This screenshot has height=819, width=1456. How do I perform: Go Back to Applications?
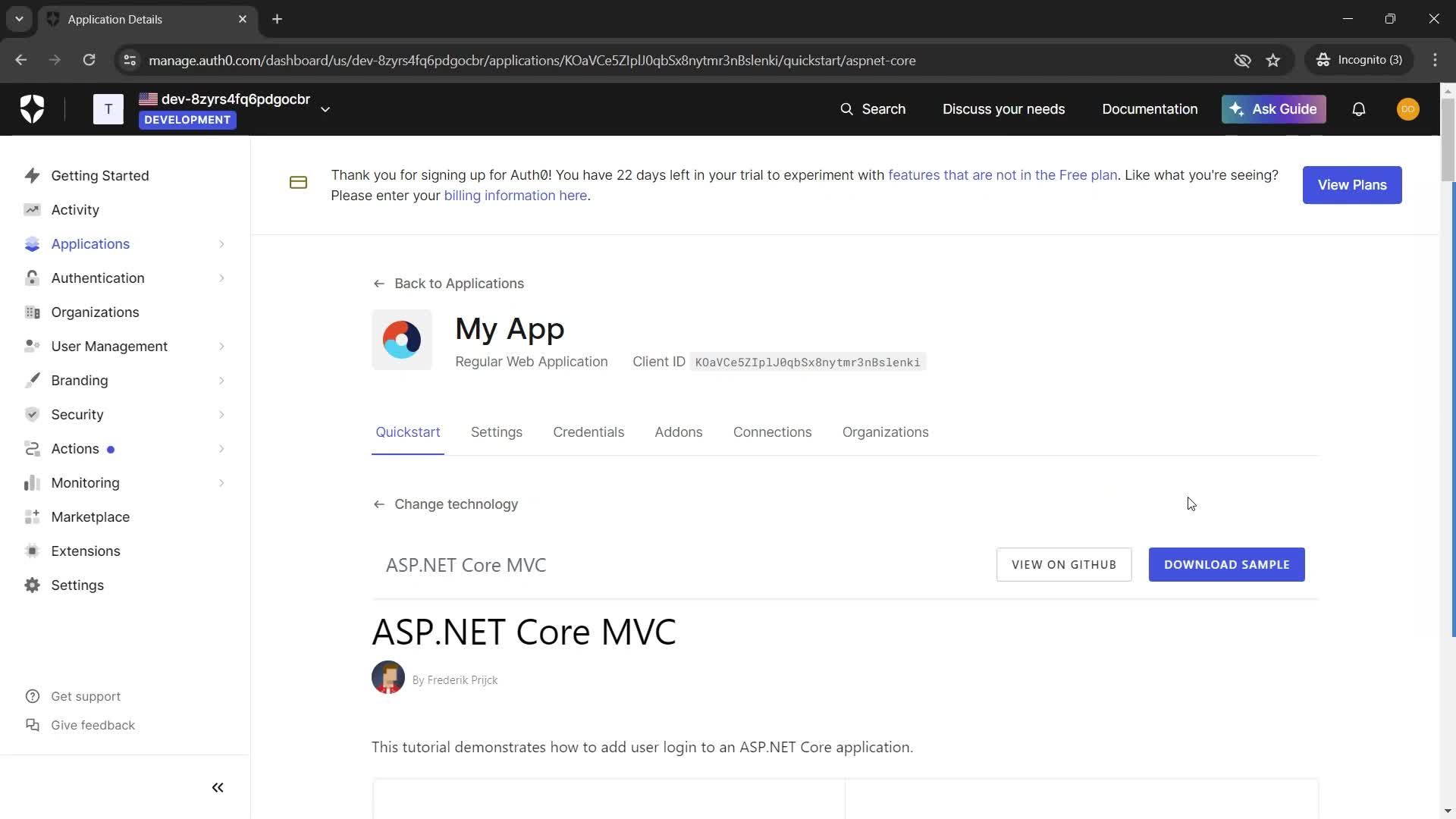pyautogui.click(x=448, y=284)
